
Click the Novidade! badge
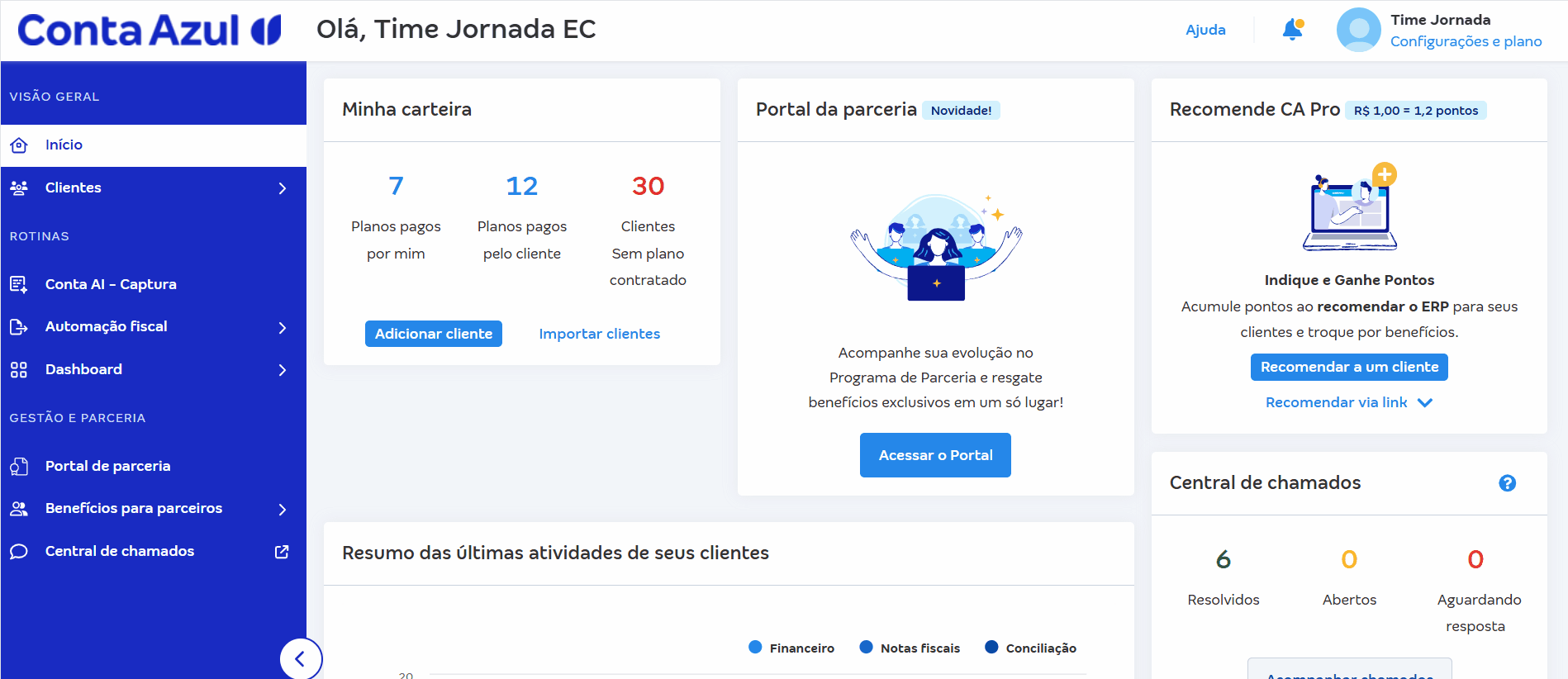[x=961, y=111]
